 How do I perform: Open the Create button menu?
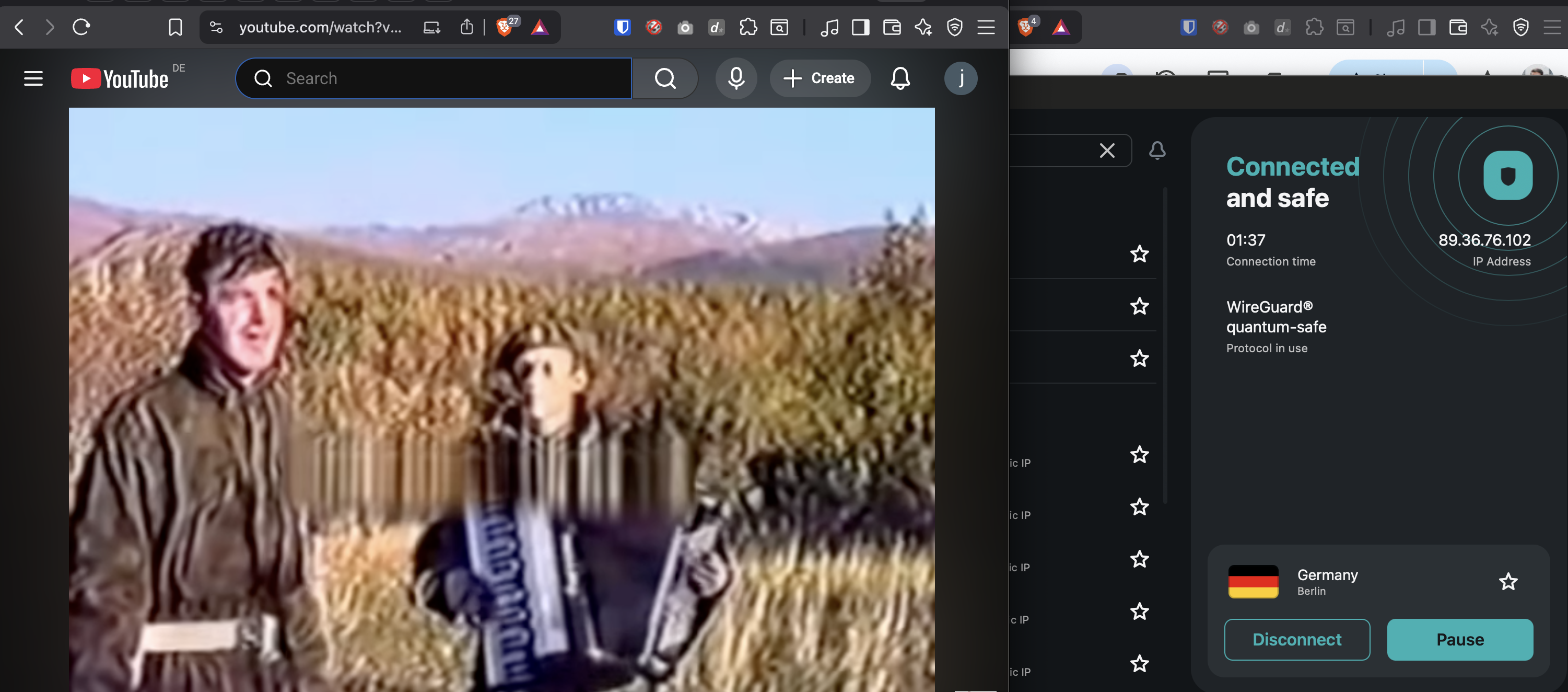point(820,78)
